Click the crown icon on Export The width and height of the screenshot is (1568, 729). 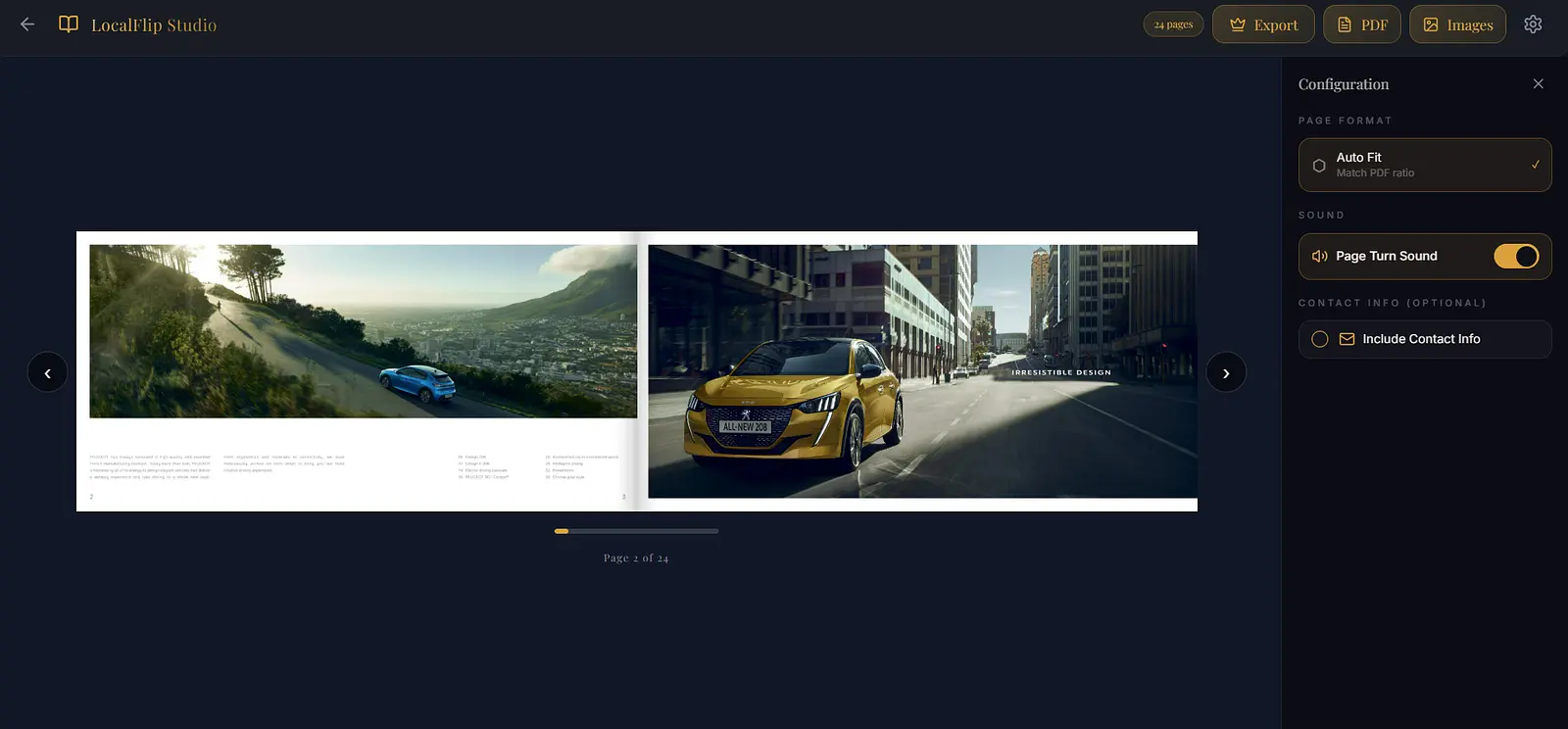pos(1238,24)
